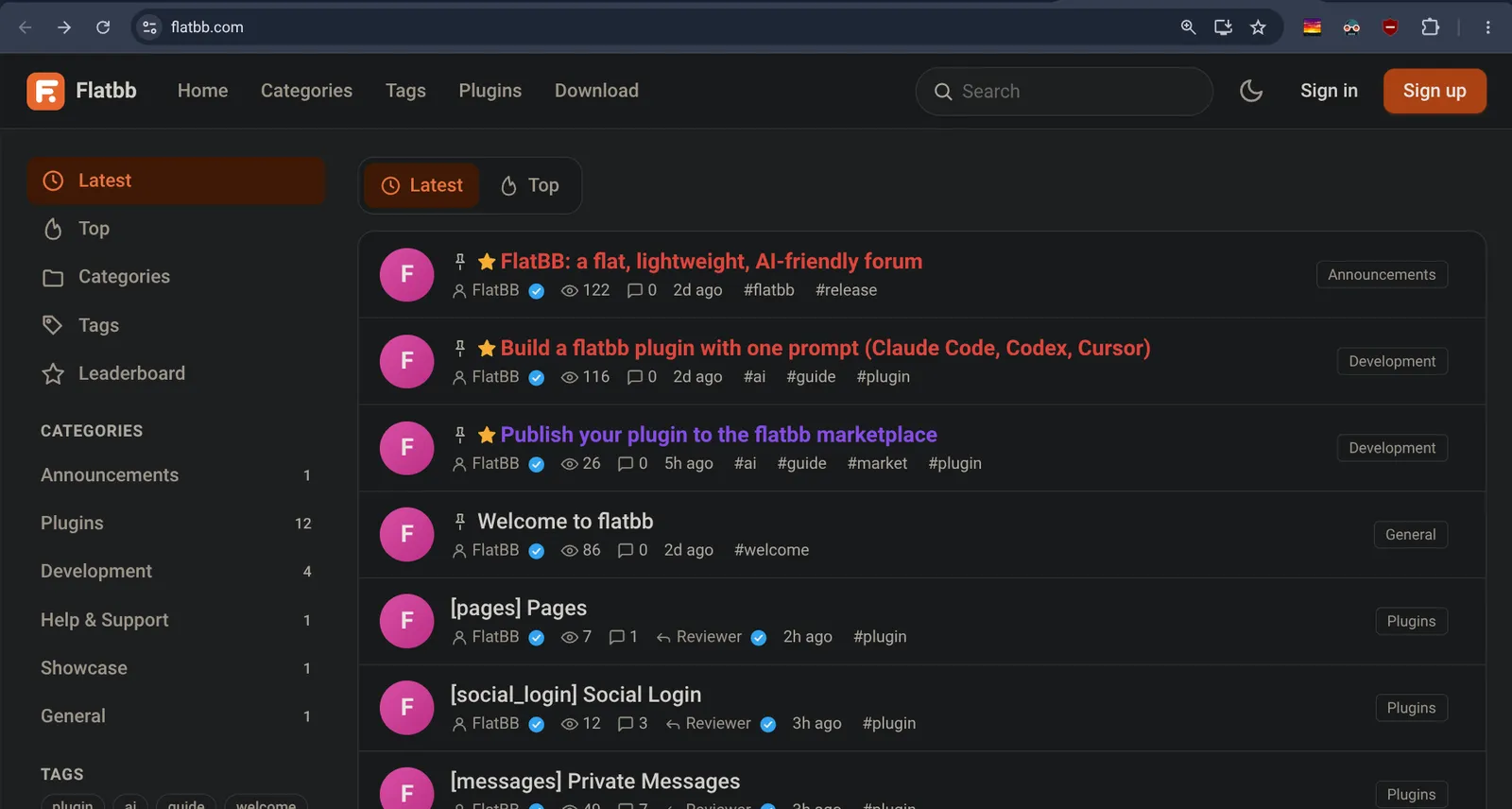
Task: Click the Sign up button
Action: 1435,91
